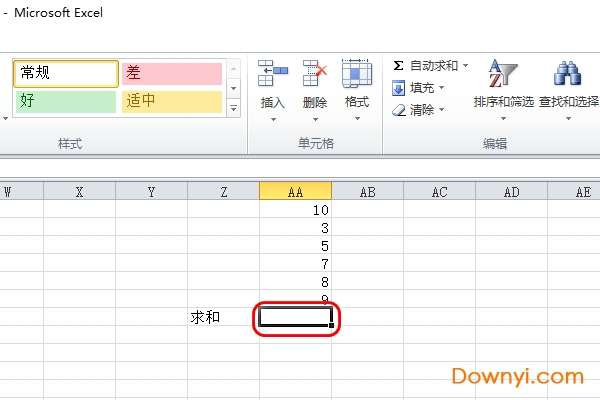Click the Insert cells icon

tap(272, 73)
